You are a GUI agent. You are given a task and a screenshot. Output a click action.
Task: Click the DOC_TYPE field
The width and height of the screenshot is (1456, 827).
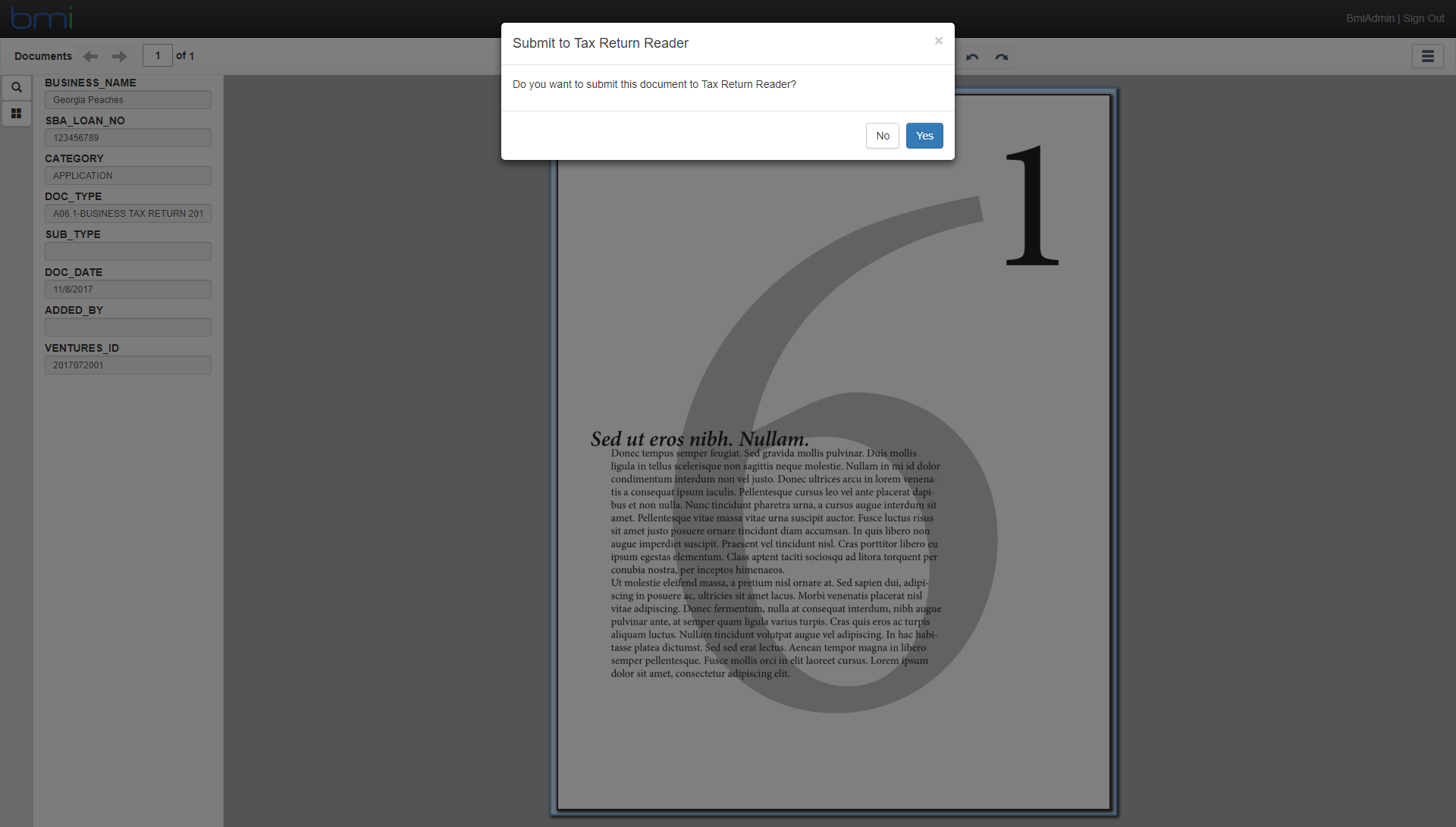128,214
